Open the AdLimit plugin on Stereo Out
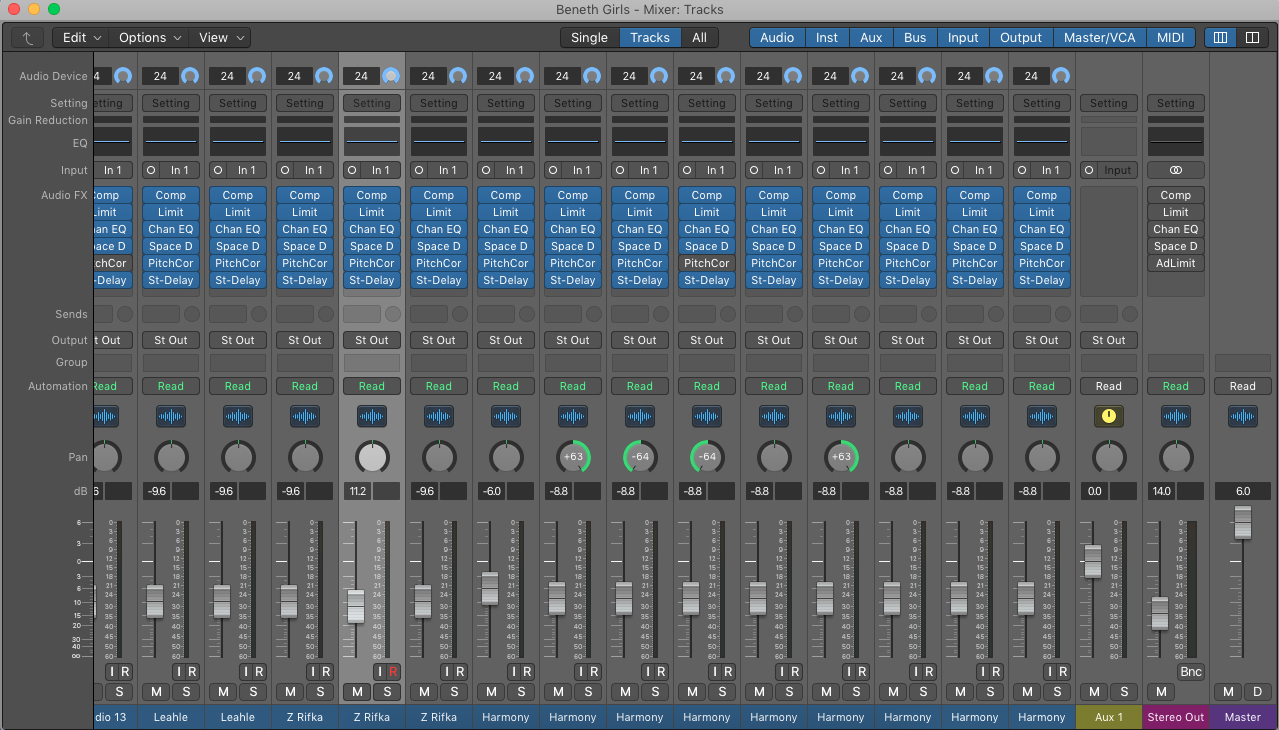This screenshot has width=1279, height=730. pyautogui.click(x=1175, y=264)
